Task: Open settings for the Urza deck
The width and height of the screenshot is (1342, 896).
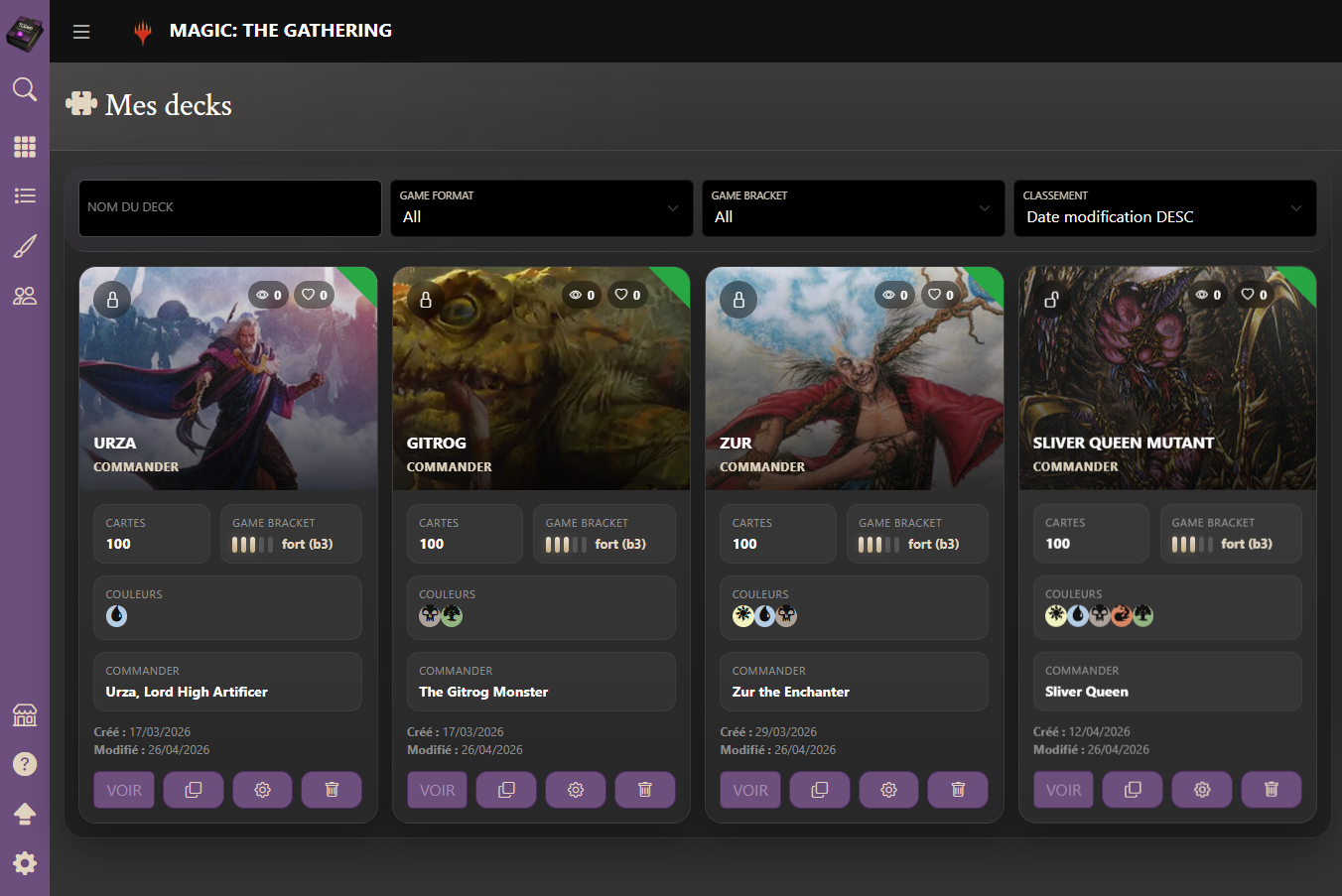Action: pos(262,790)
